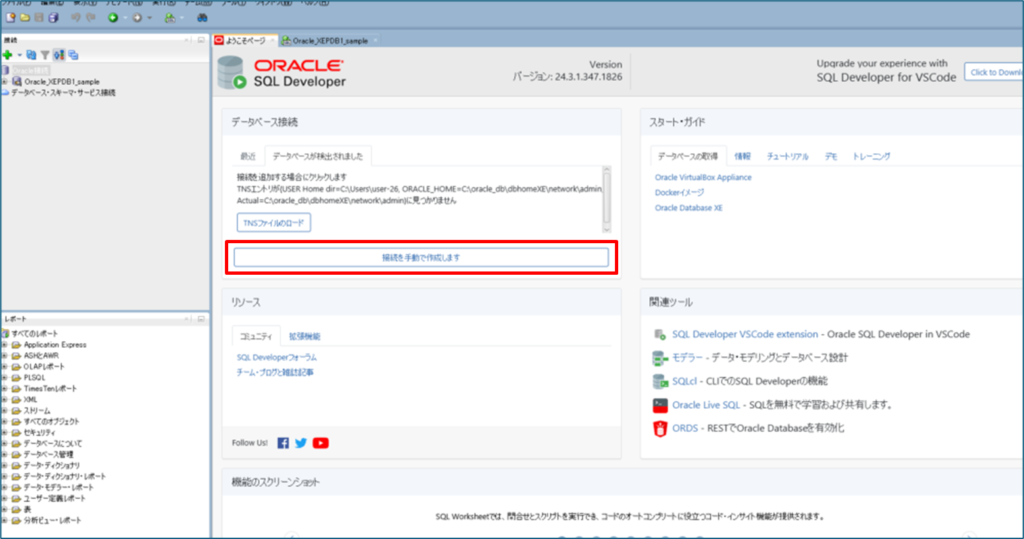Select the 最近 tab in データベース接続
Viewport: 1024px width, 539px height.
pyautogui.click(x=247, y=156)
